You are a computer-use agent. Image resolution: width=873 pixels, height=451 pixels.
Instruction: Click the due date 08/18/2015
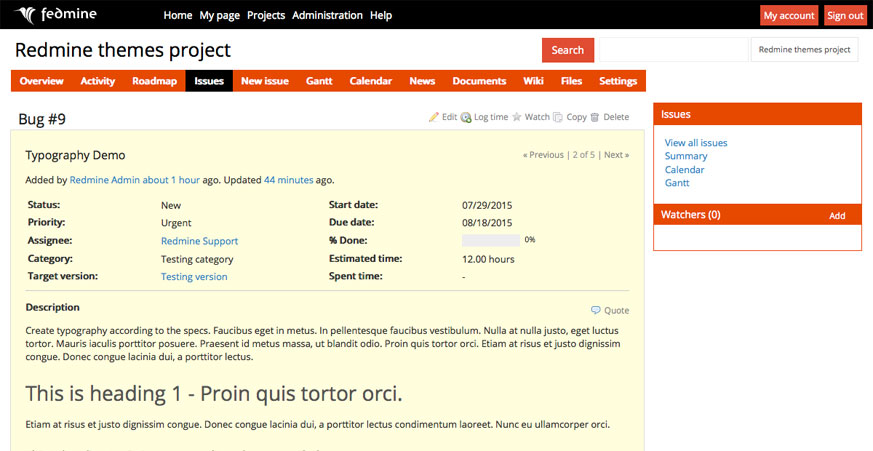coord(487,223)
